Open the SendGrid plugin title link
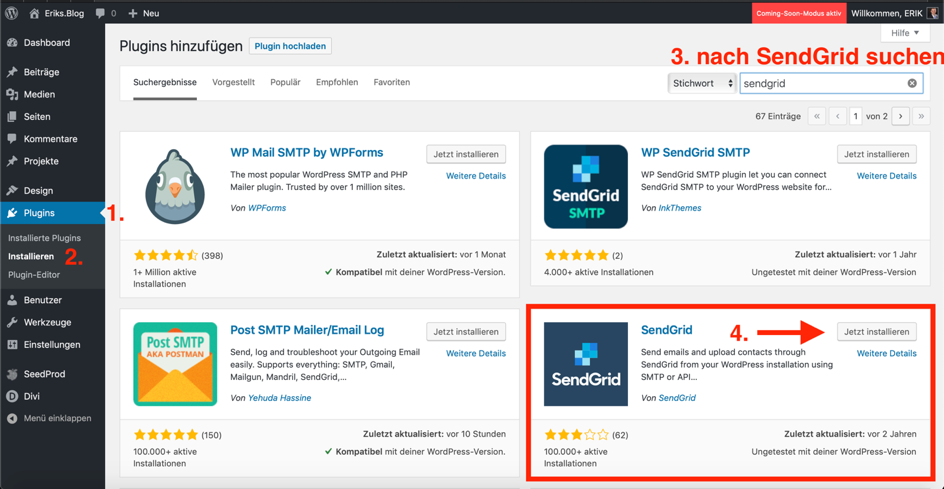Image resolution: width=944 pixels, height=489 pixels. [666, 330]
